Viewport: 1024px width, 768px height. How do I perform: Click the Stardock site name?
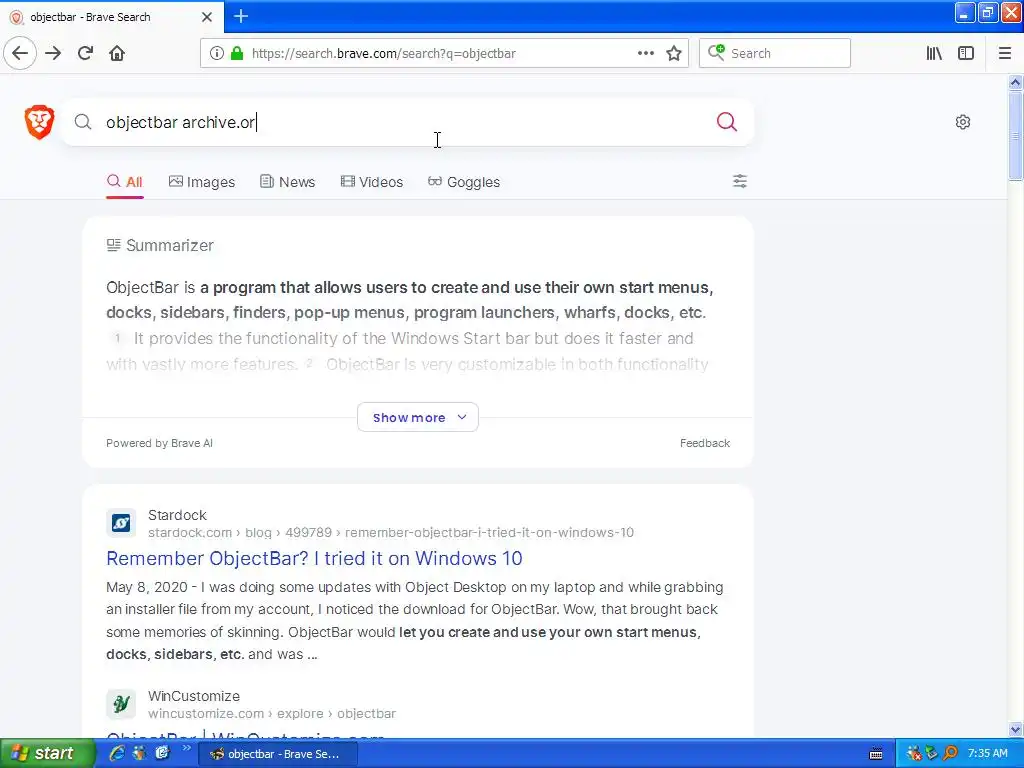(x=177, y=515)
